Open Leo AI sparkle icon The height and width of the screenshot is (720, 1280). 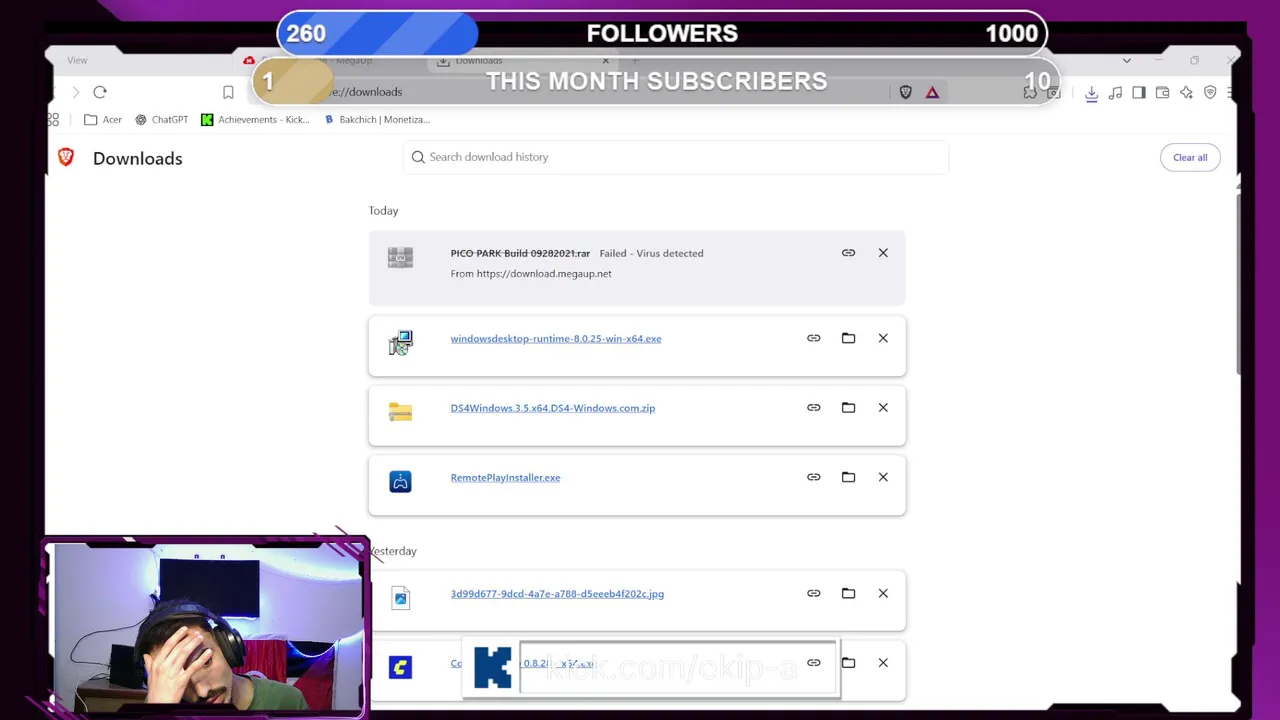coord(1186,93)
